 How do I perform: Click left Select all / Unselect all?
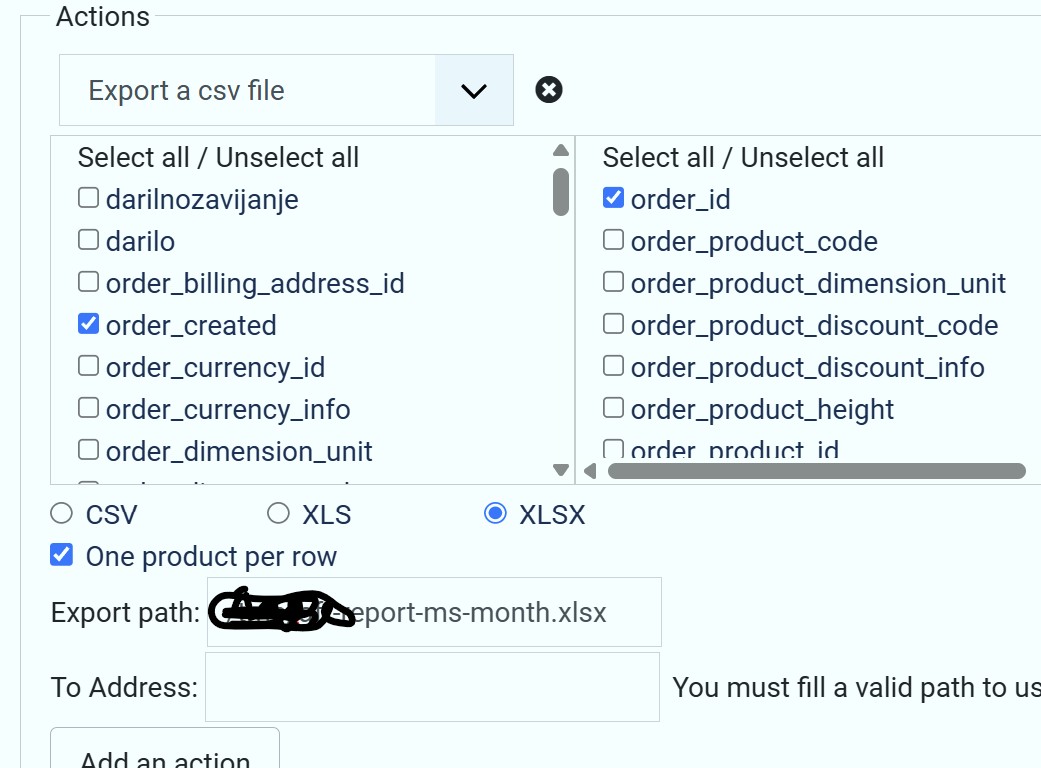pos(218,158)
